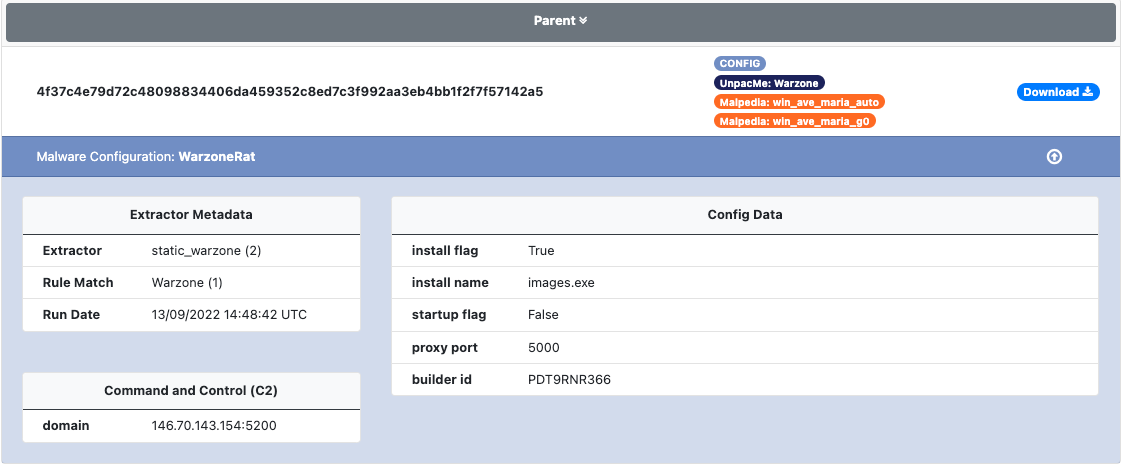
Task: Open Malpedia: win_ave_maria_g0 tag
Action: pos(794,121)
